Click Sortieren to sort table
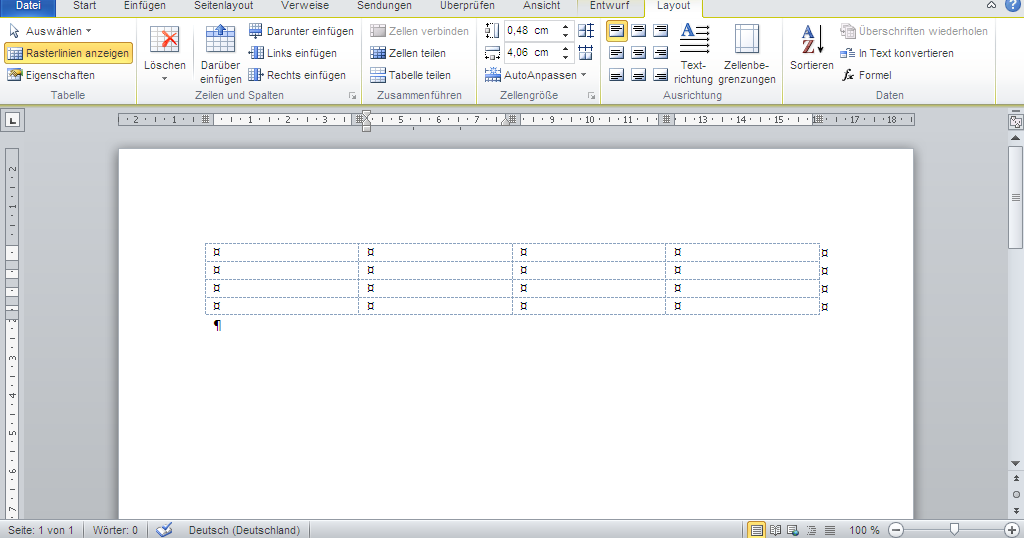The width and height of the screenshot is (1024, 538). tap(812, 48)
